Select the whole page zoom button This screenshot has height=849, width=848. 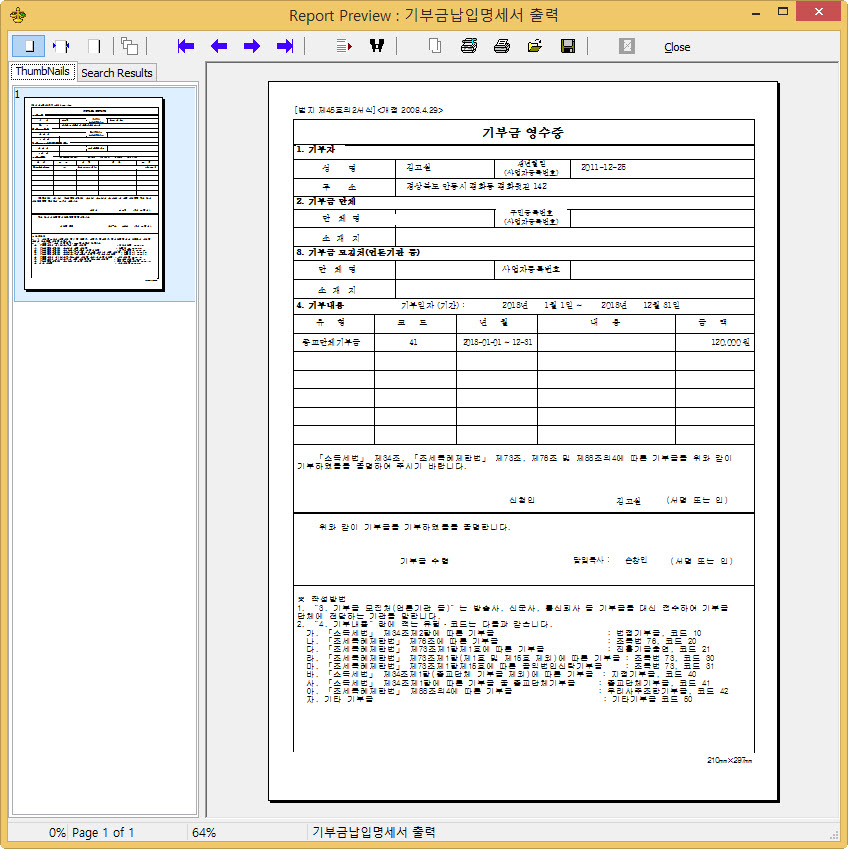click(28, 46)
